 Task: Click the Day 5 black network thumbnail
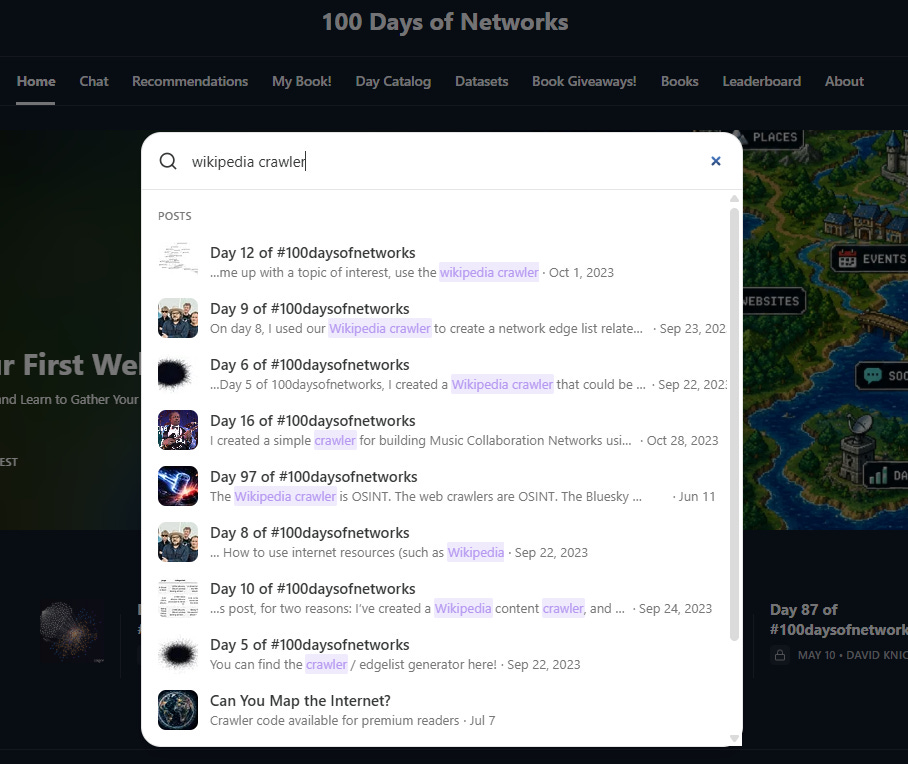(x=178, y=654)
